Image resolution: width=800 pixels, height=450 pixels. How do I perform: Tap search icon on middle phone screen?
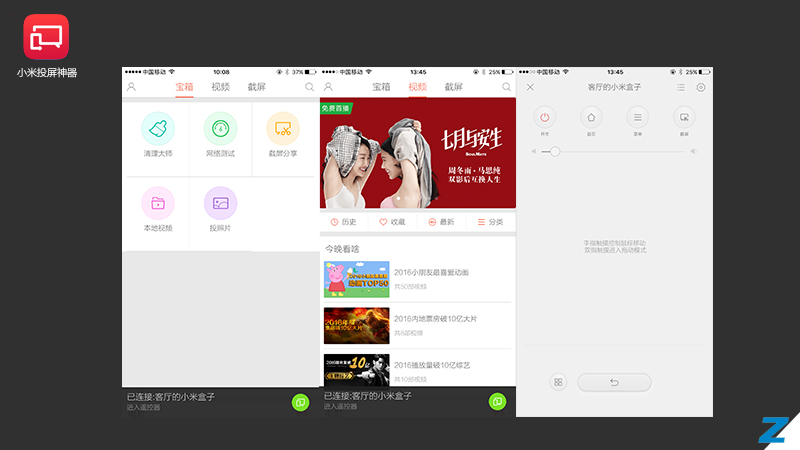point(506,87)
